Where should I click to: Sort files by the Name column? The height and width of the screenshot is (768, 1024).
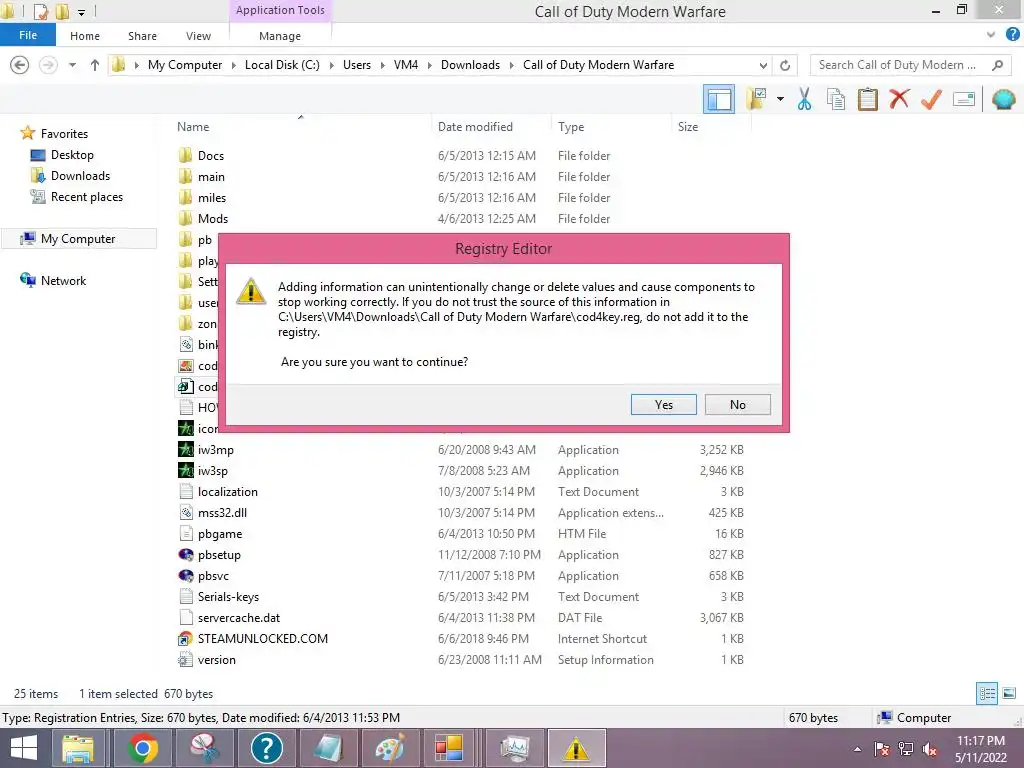193,127
